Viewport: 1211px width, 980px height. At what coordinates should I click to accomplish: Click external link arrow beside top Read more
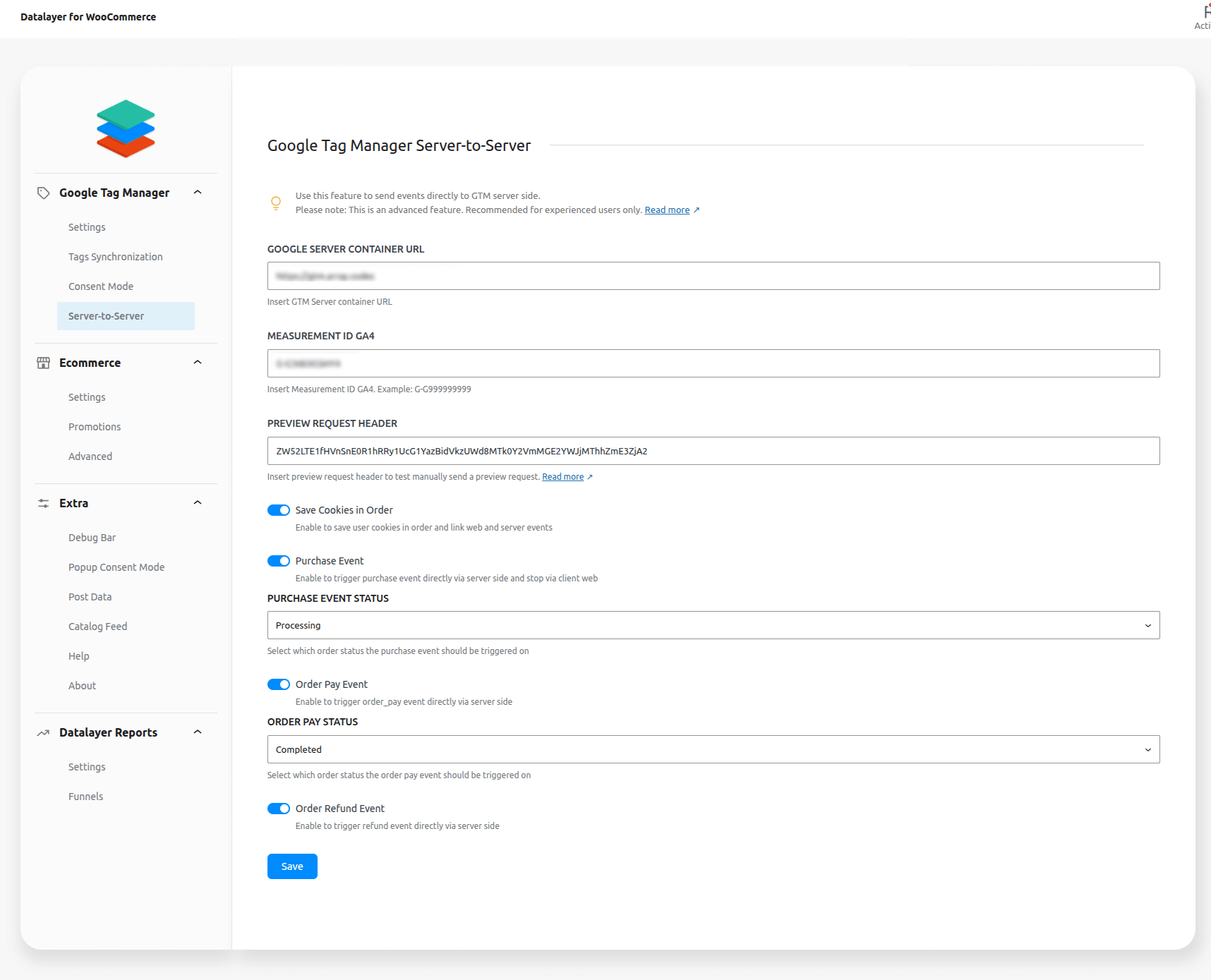pyautogui.click(x=697, y=210)
